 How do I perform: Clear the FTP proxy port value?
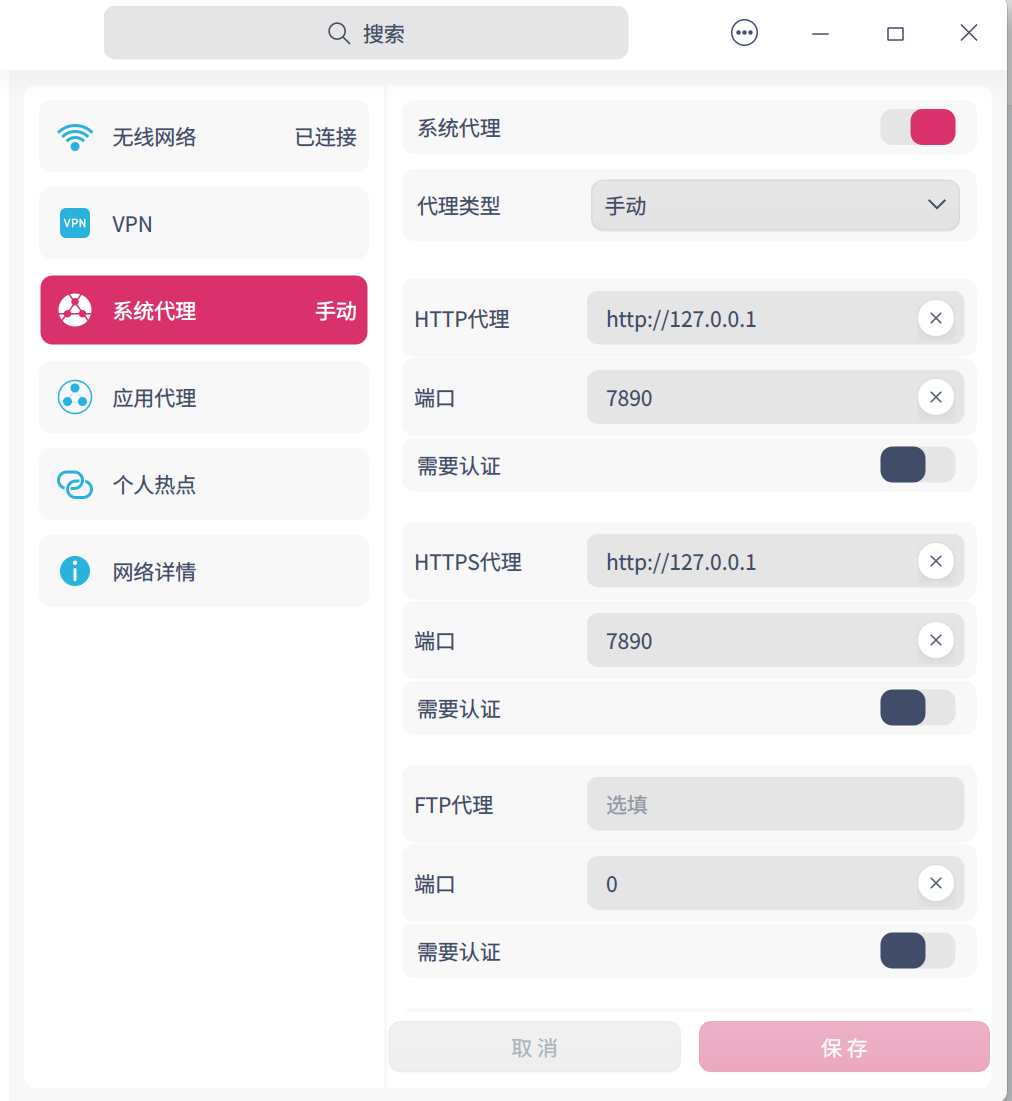click(935, 883)
